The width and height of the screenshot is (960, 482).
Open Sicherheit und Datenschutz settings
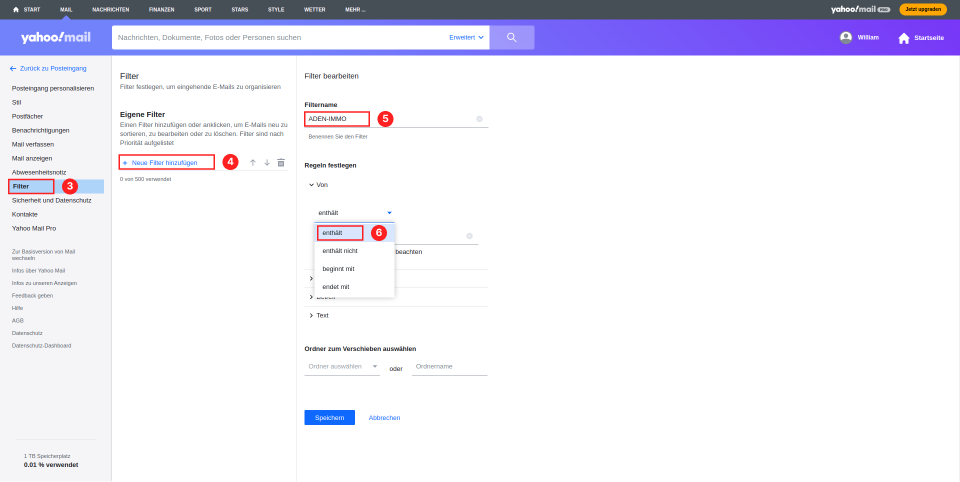[51, 200]
